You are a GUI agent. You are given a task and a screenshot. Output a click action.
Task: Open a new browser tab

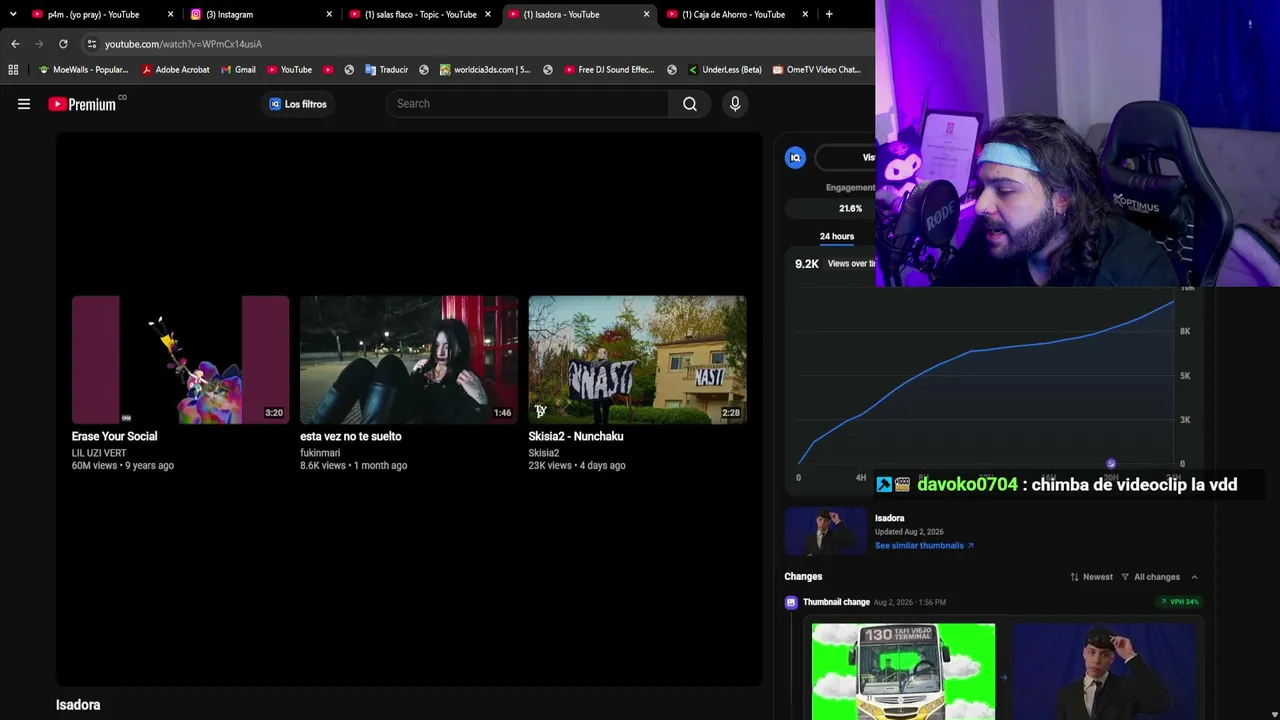click(829, 14)
